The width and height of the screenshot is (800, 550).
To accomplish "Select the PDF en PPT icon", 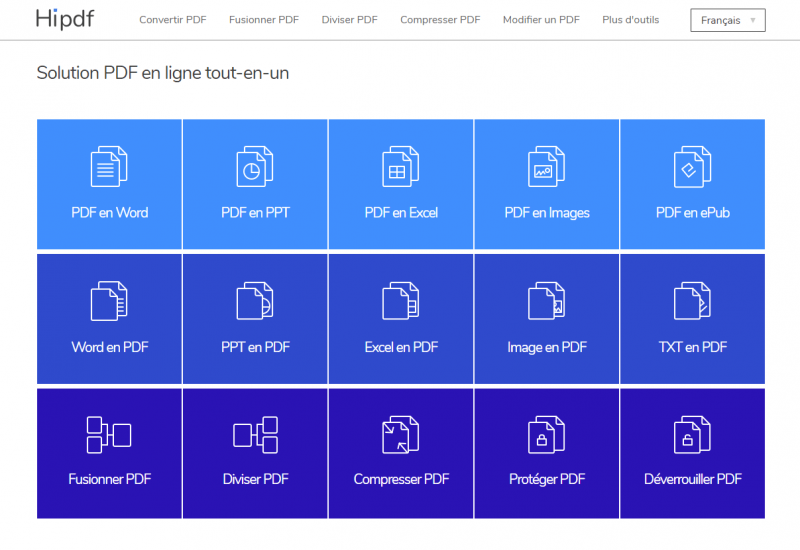I will pyautogui.click(x=255, y=166).
